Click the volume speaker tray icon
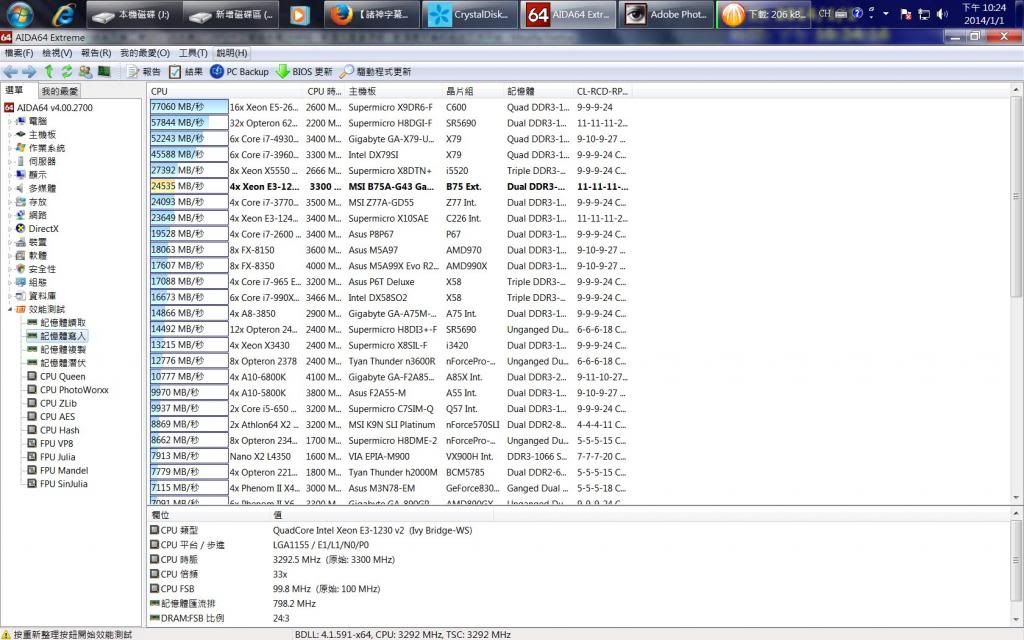Viewport: 1024px width, 640px height. point(942,14)
